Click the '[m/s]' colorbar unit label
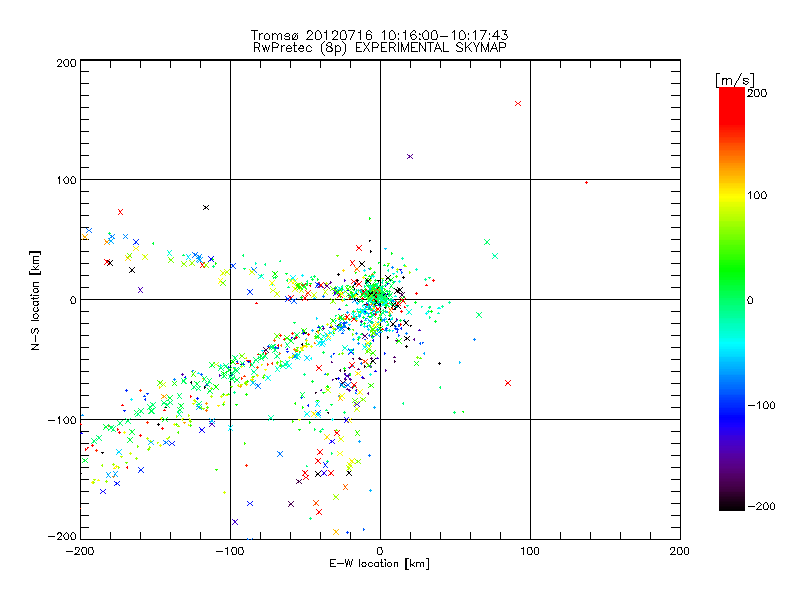The width and height of the screenshot is (800, 600). pyautogui.click(x=735, y=80)
